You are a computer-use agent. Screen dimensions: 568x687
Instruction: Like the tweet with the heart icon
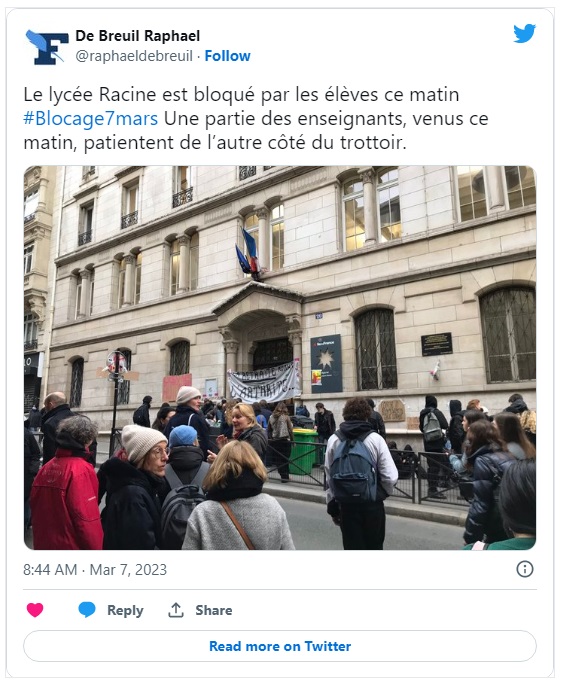point(35,610)
